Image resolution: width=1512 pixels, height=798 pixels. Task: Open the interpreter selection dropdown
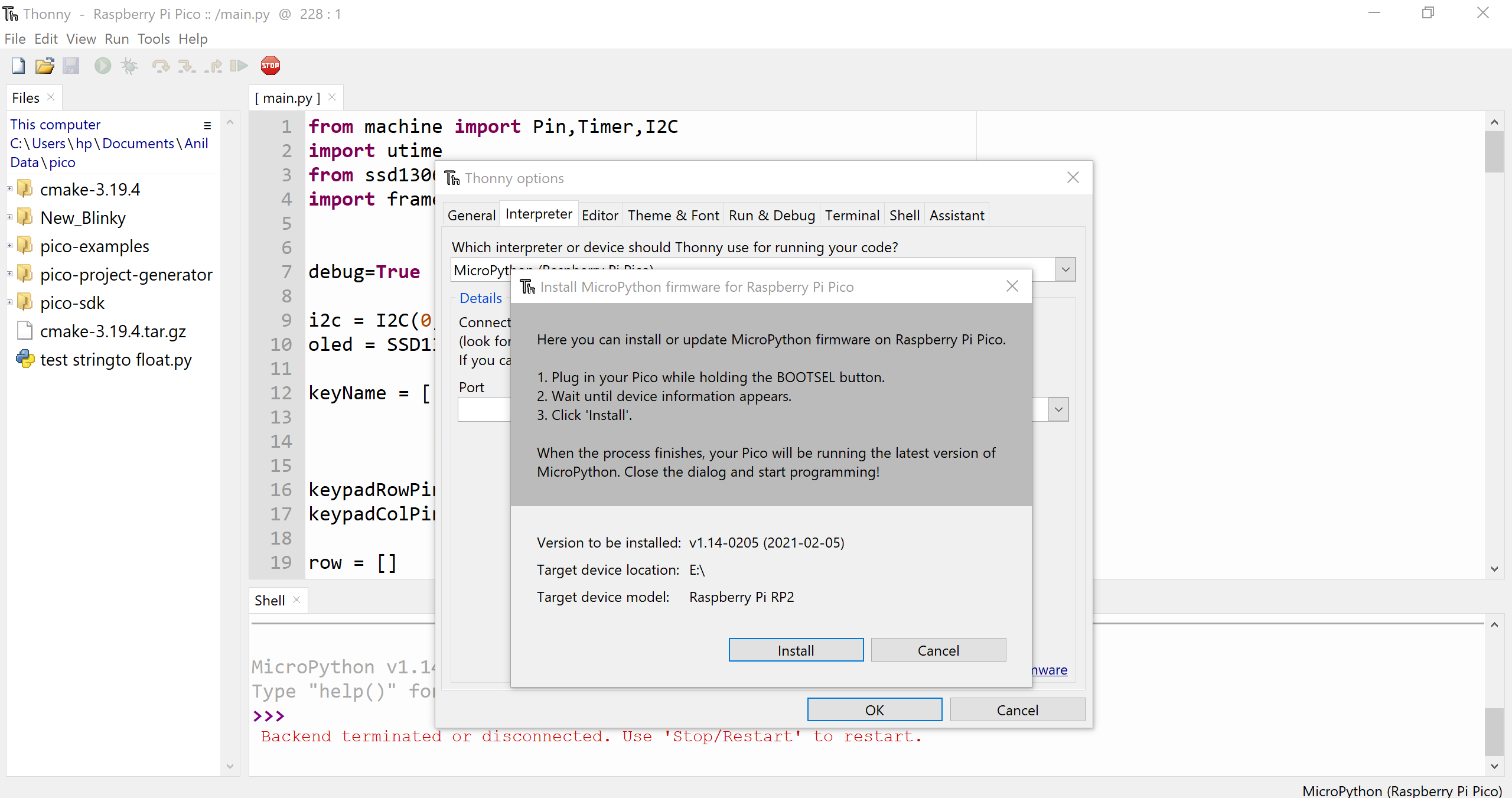(1065, 269)
